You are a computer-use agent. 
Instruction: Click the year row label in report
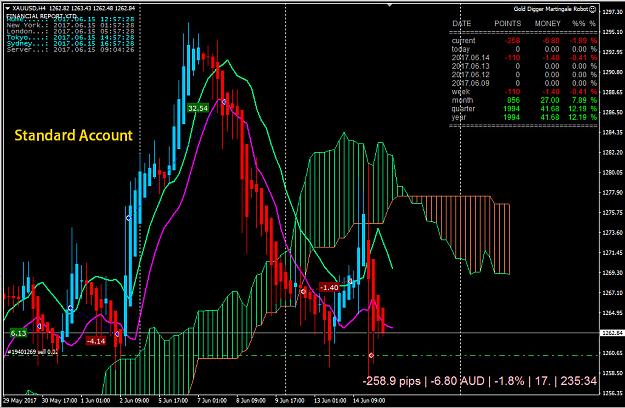[x=459, y=117]
